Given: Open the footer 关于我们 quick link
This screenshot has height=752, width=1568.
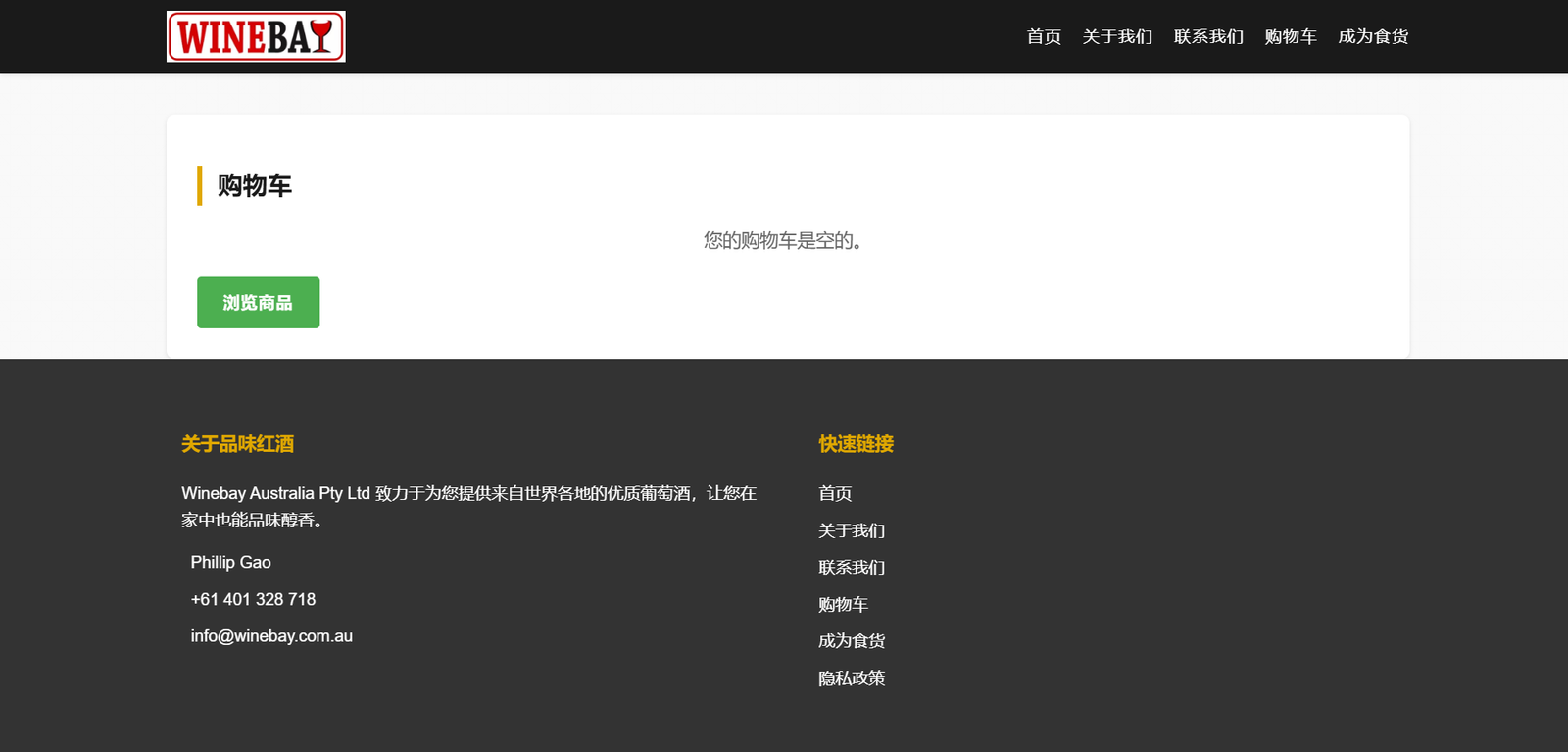Looking at the screenshot, I should click(852, 530).
